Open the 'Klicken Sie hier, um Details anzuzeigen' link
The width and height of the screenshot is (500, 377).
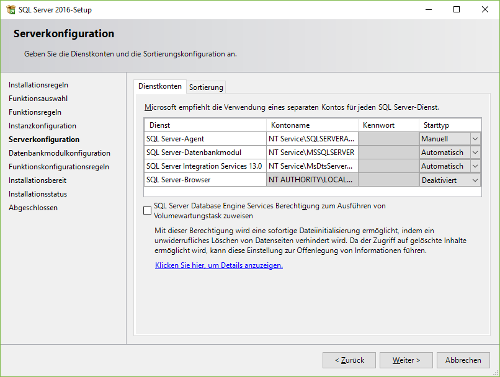click(x=219, y=265)
